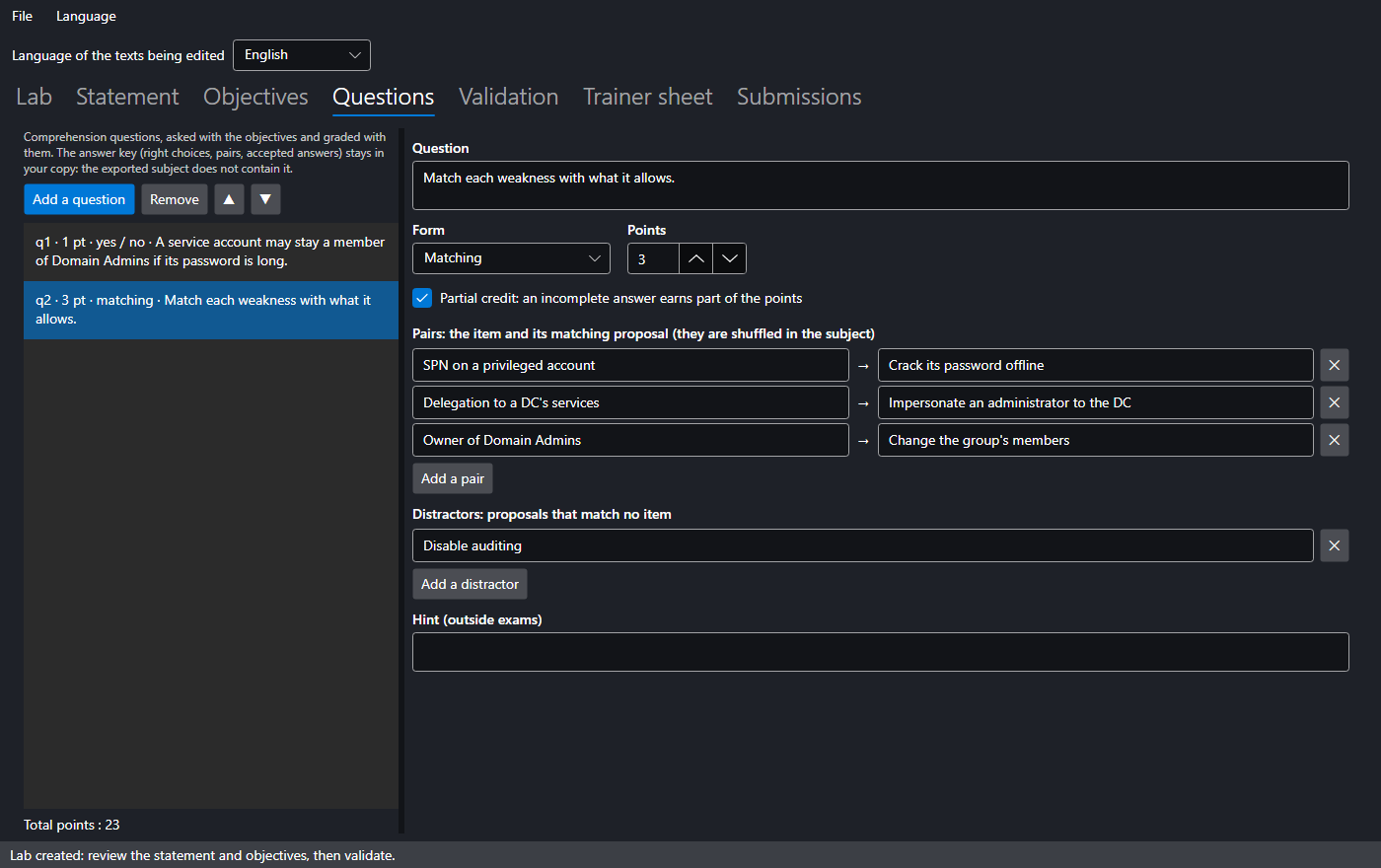Move selected question up with triangle button

click(x=229, y=199)
